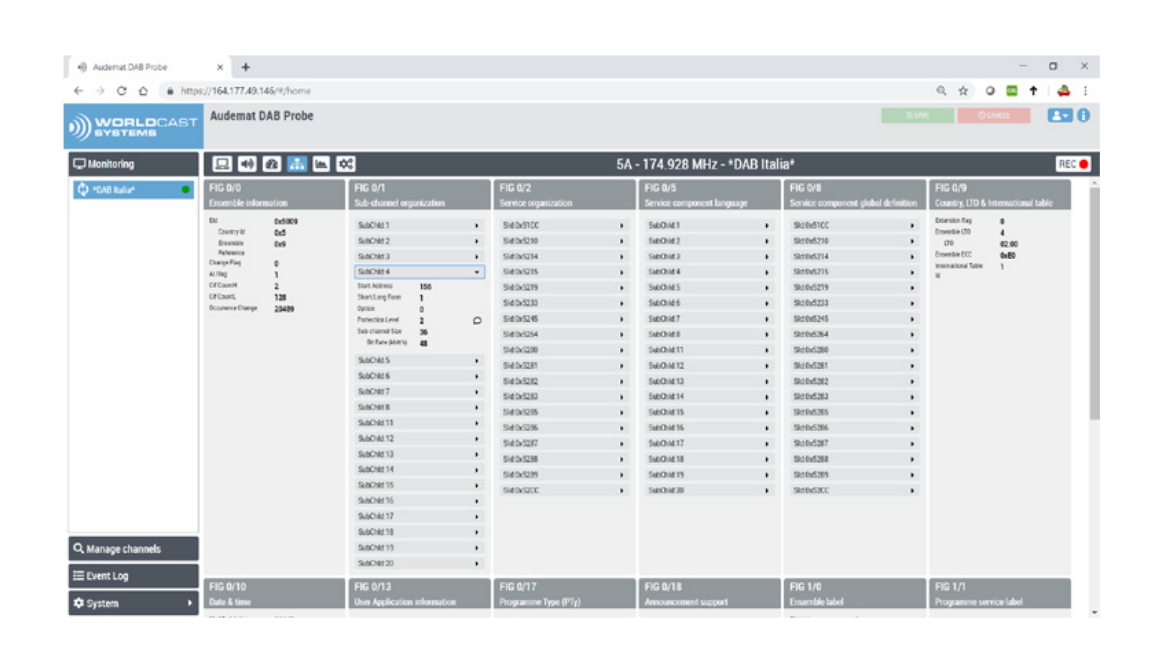Click the Manage channels button
The image size is (1160, 670).
pyautogui.click(x=133, y=549)
